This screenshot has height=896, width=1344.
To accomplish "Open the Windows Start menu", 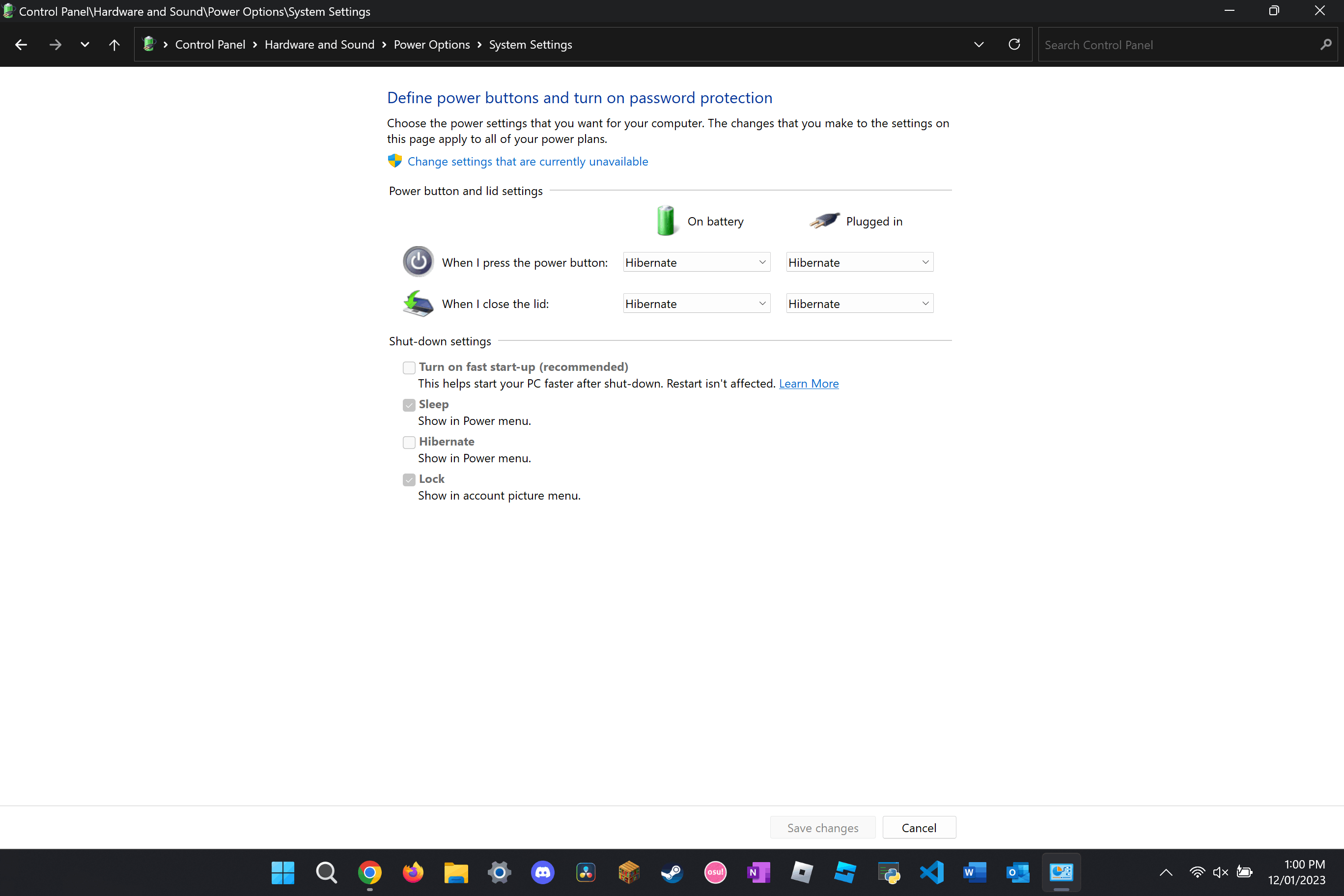I will coord(283,872).
